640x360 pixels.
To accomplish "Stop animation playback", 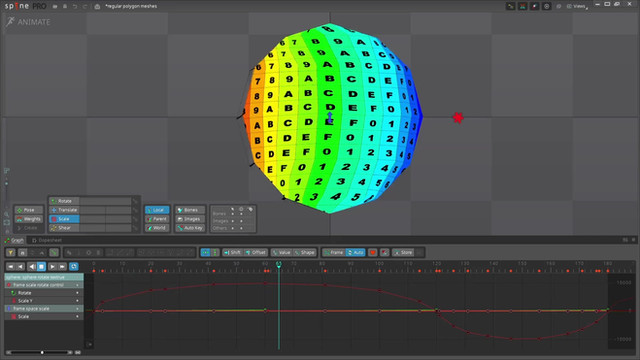I will pyautogui.click(x=41, y=267).
